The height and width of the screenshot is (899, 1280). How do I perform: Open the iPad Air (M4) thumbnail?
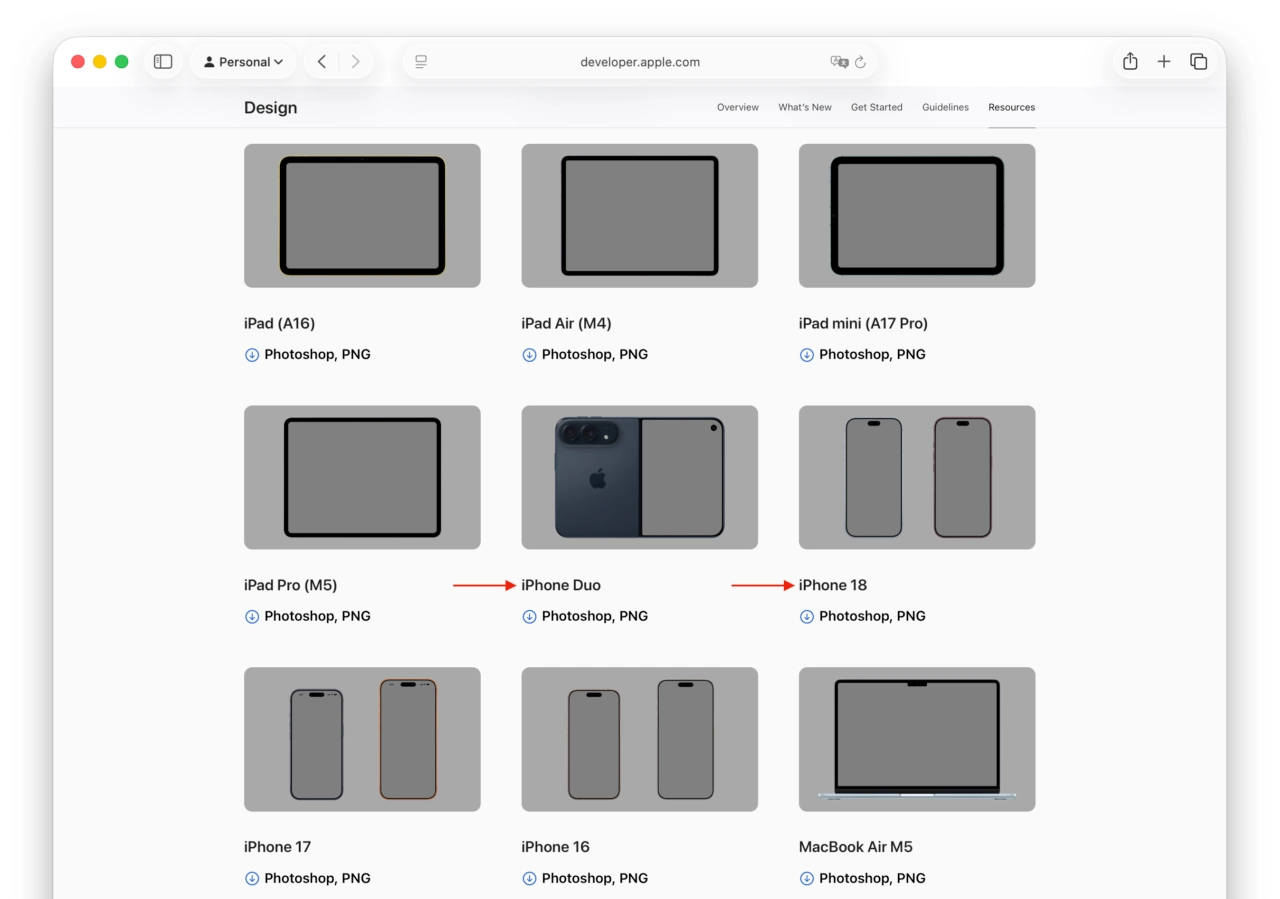click(640, 216)
